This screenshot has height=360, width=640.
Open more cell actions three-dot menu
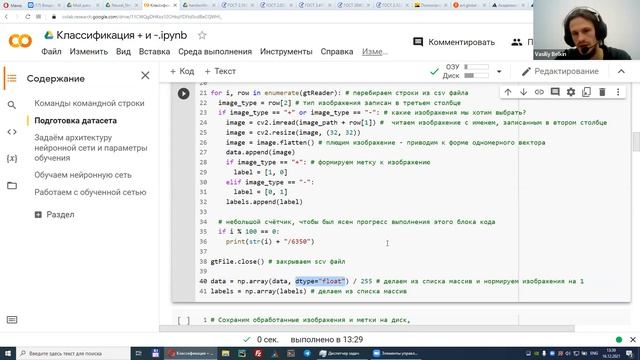(x=618, y=92)
